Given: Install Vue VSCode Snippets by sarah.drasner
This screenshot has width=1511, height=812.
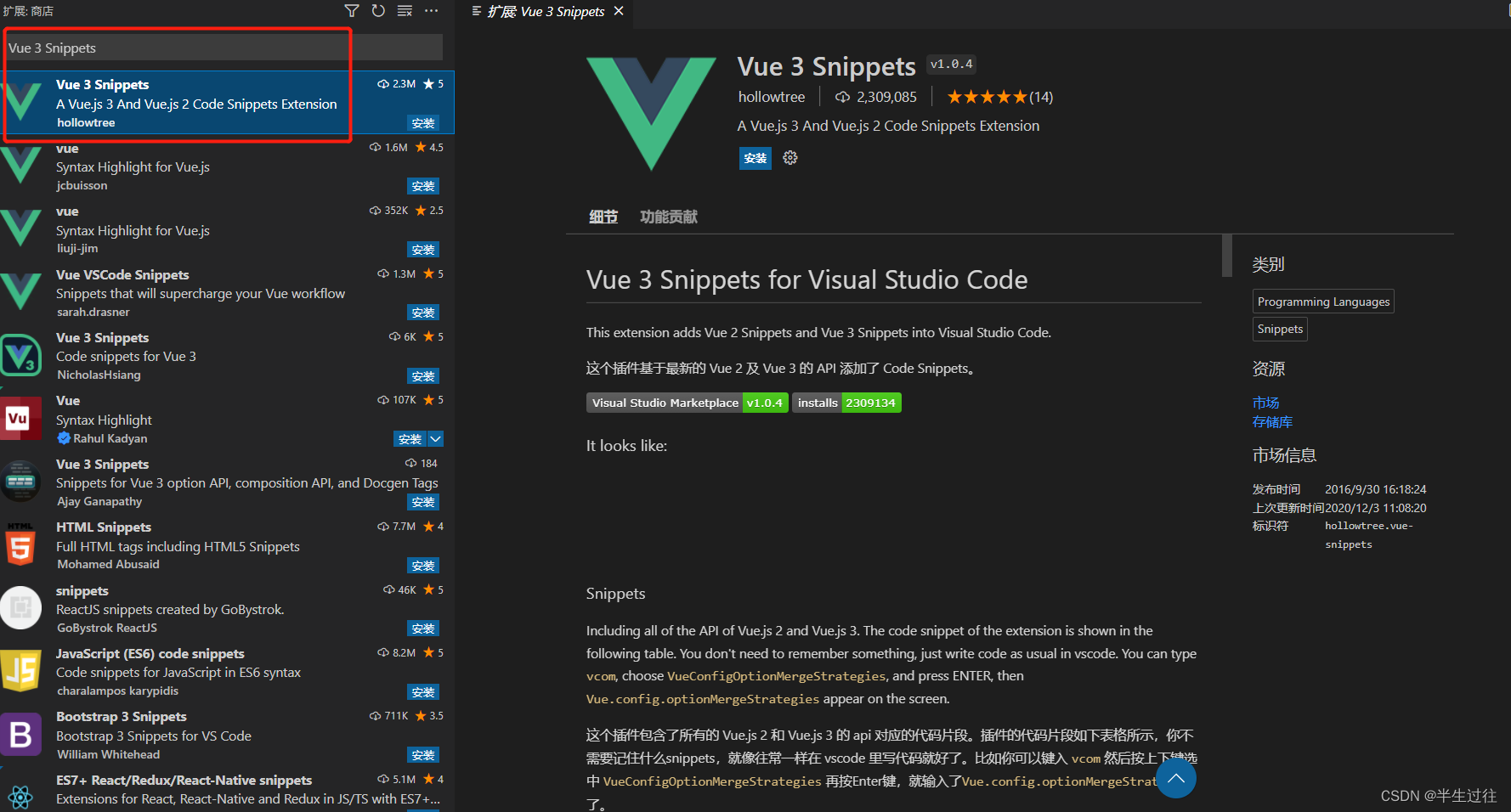Looking at the screenshot, I should (423, 313).
